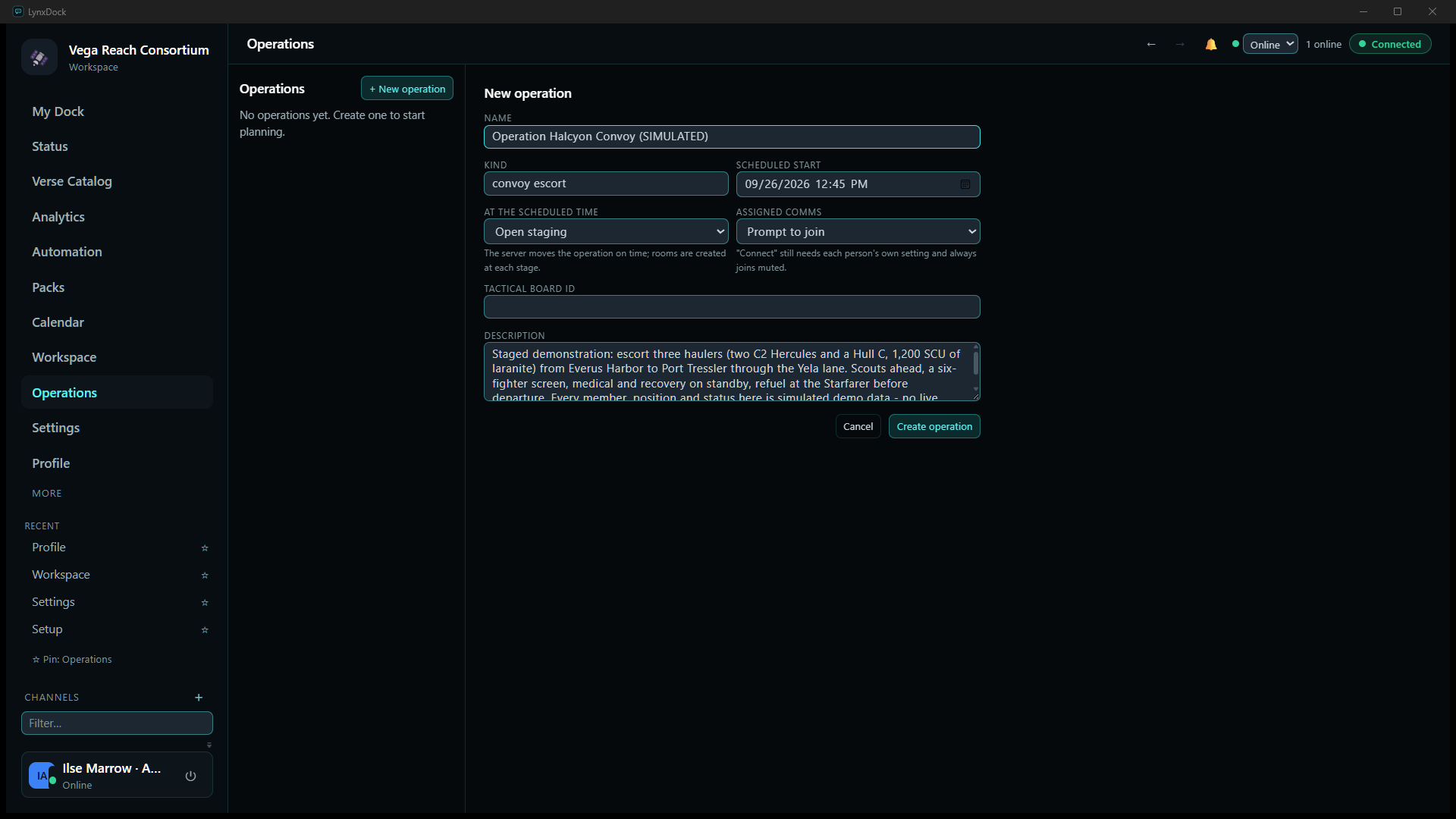Open Settings in main sidebar navigation

(x=117, y=428)
